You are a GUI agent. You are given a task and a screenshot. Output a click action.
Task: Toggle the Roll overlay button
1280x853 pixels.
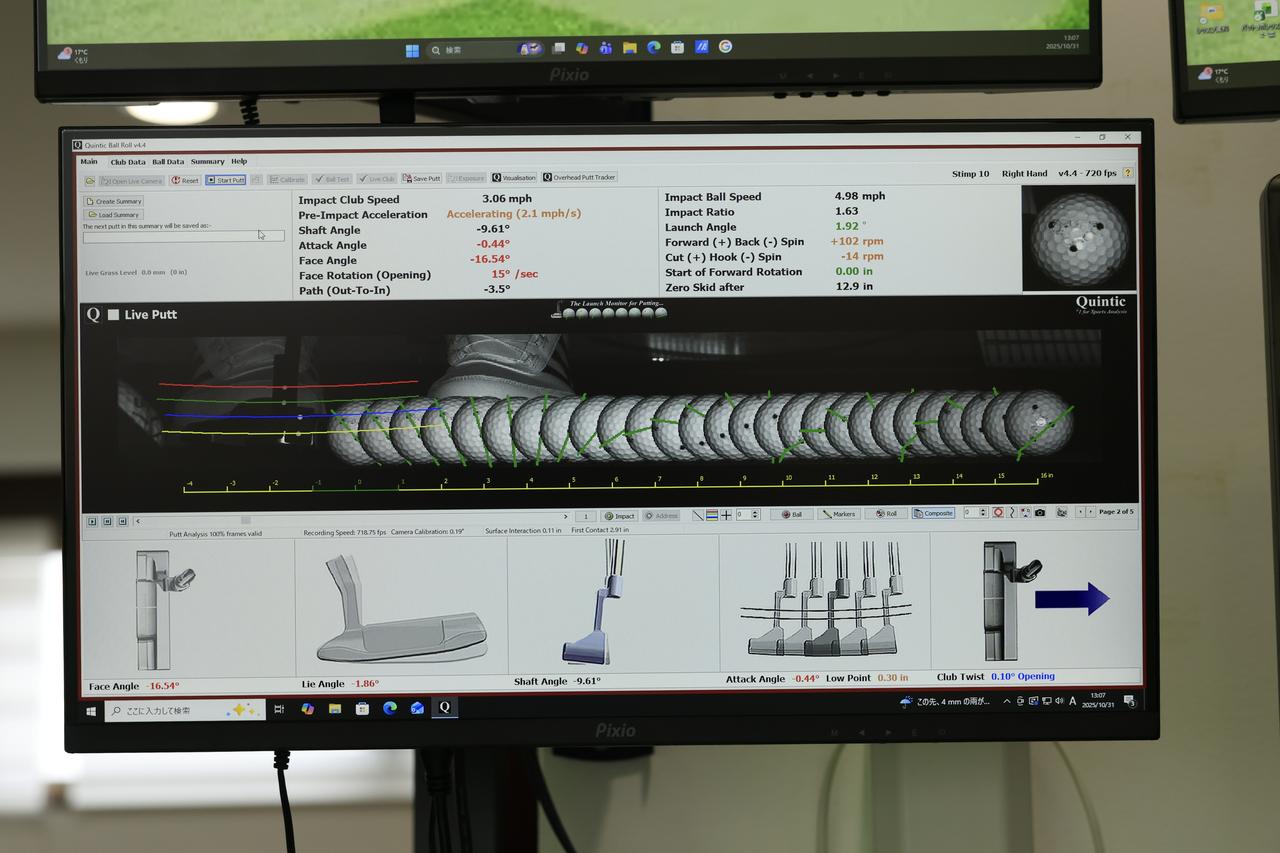point(886,514)
